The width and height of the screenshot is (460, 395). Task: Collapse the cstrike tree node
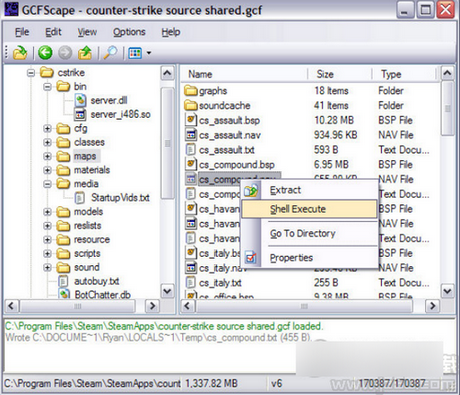(x=31, y=73)
